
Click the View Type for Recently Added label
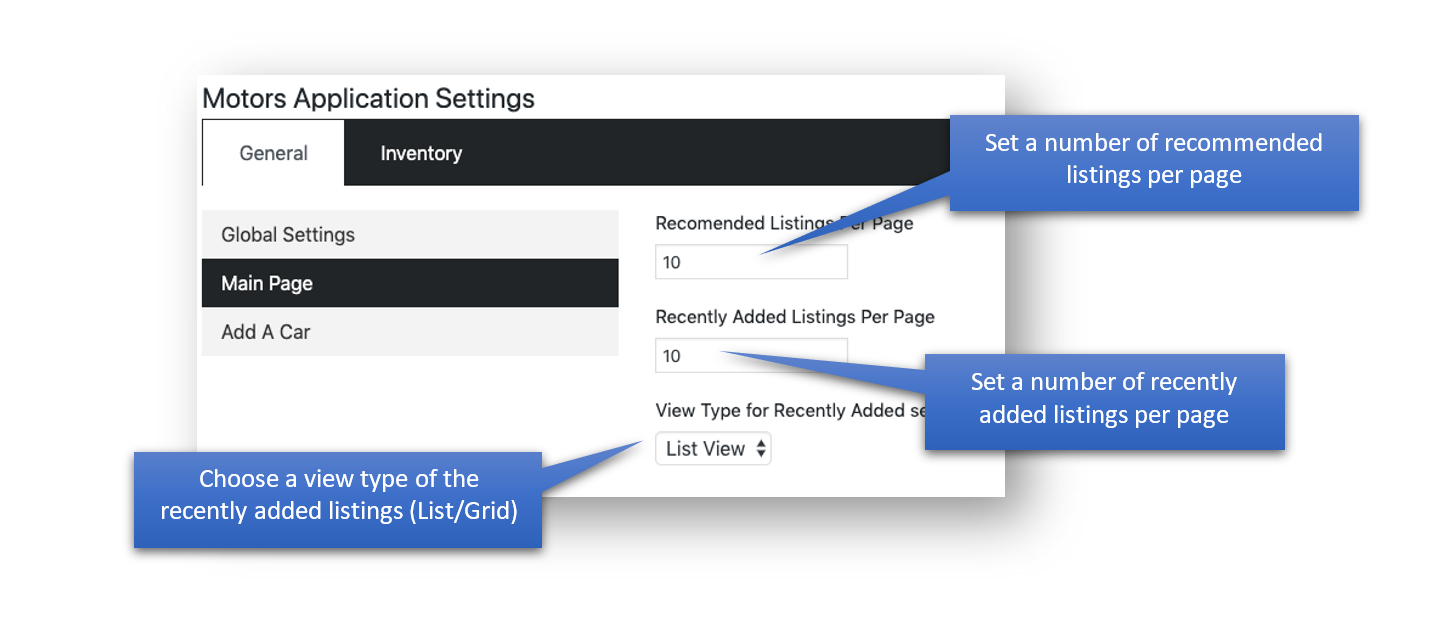[792, 410]
